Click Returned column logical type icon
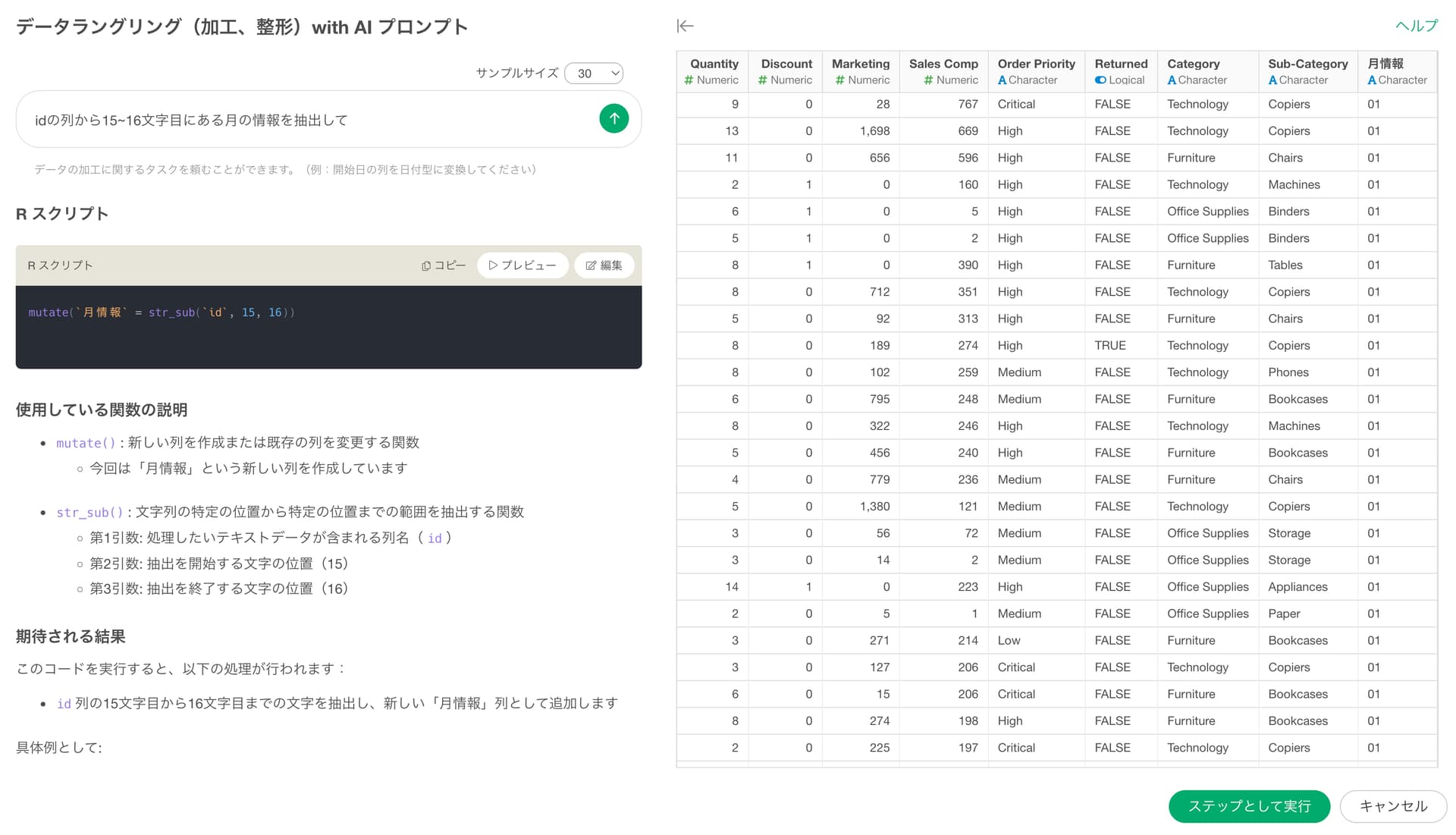Image resolution: width=1456 pixels, height=835 pixels. coord(1100,80)
